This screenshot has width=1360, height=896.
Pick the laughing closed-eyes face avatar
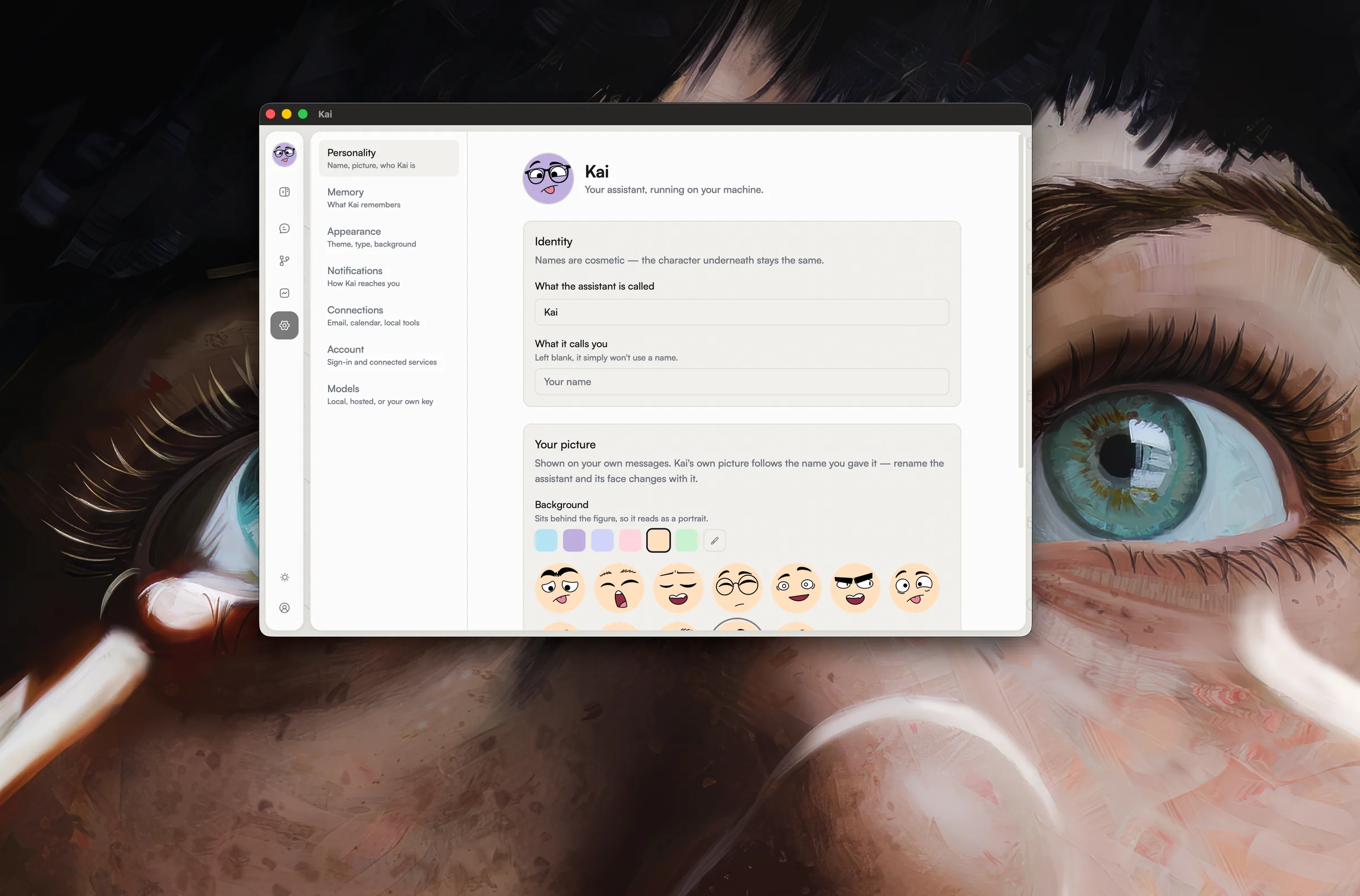point(678,588)
